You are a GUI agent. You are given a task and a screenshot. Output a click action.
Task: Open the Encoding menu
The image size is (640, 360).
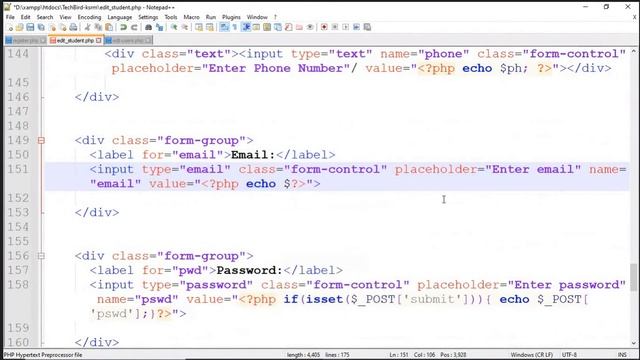89,17
